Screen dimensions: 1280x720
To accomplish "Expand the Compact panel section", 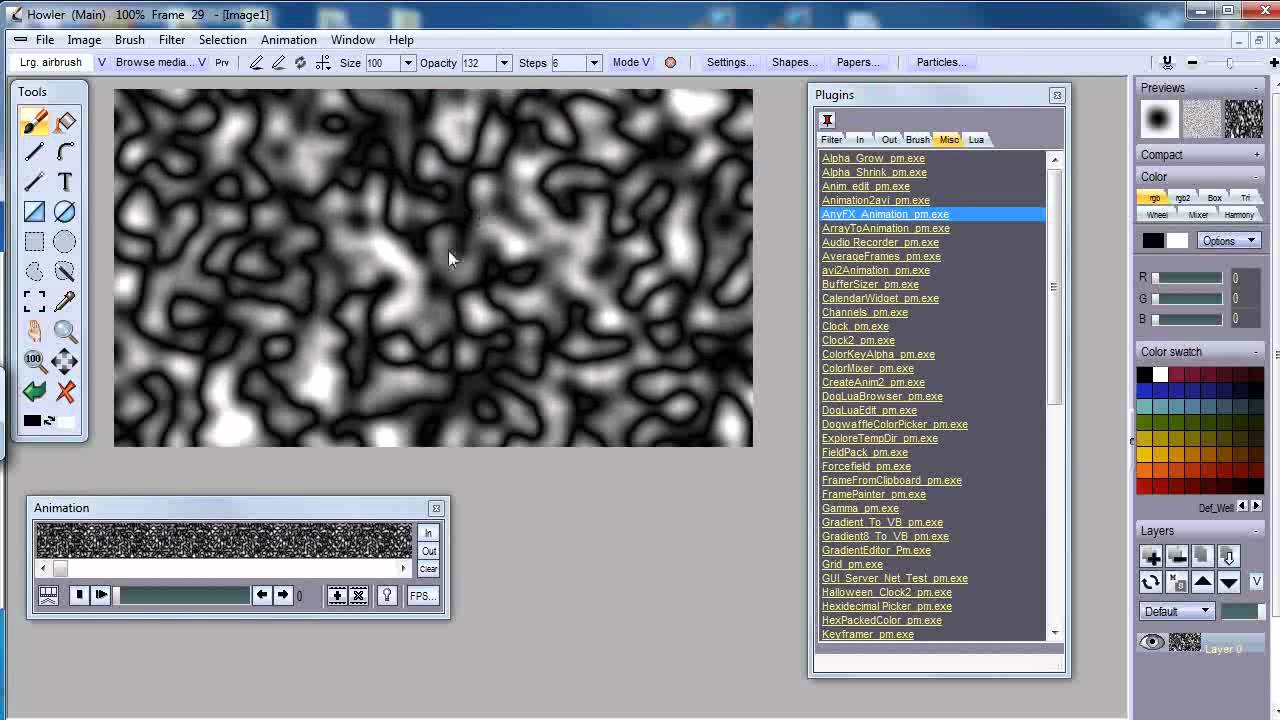I will coord(1257,155).
